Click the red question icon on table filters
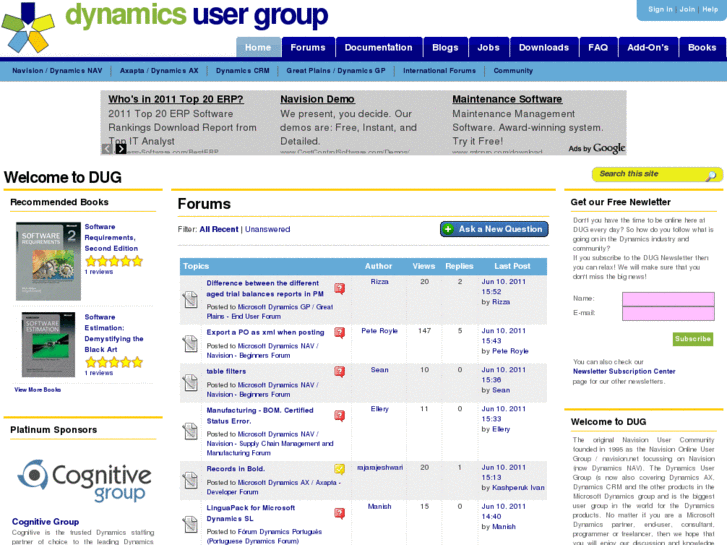This screenshot has height=545, width=727. coord(340,372)
